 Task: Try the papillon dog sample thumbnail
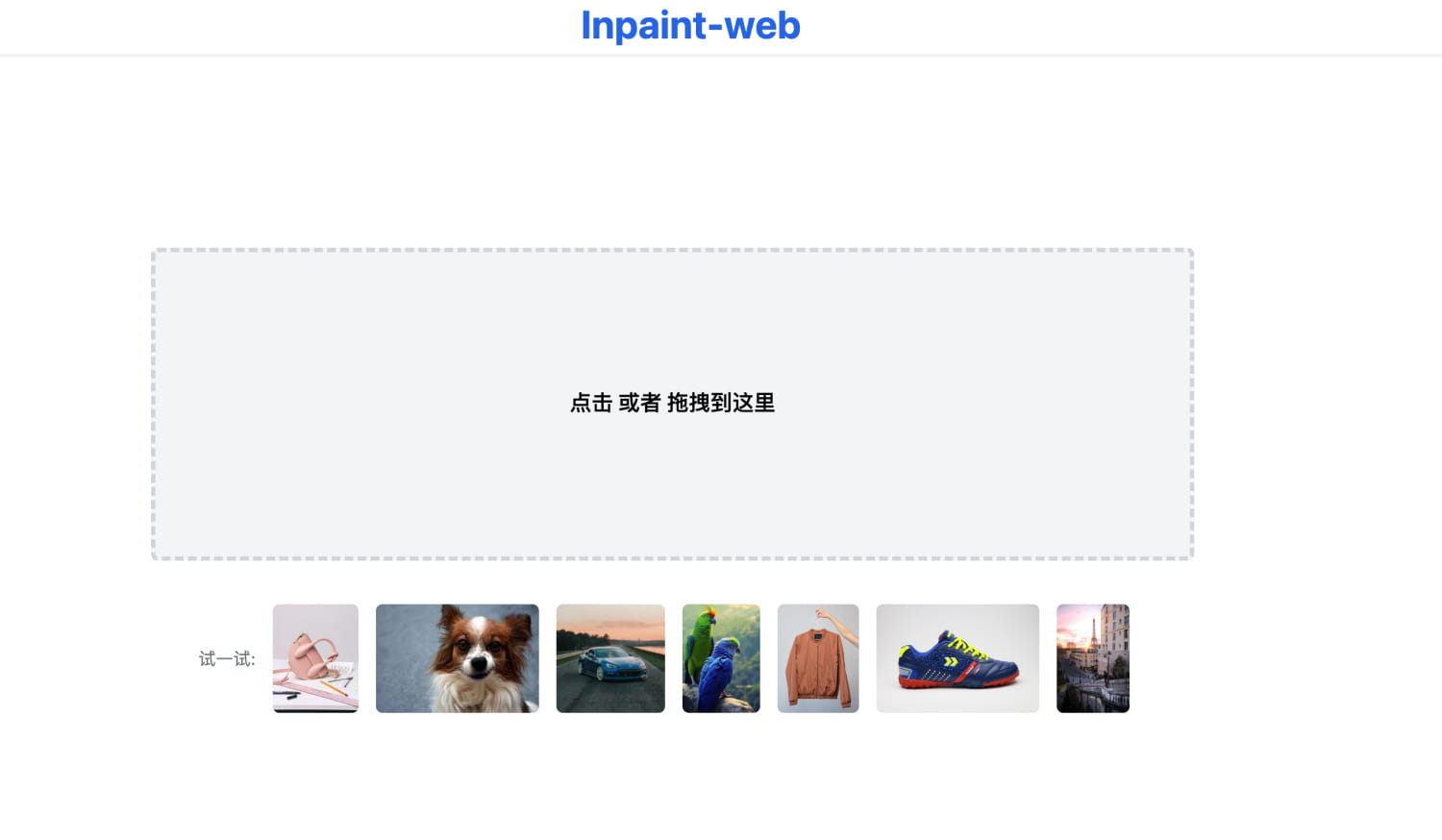[x=458, y=658]
